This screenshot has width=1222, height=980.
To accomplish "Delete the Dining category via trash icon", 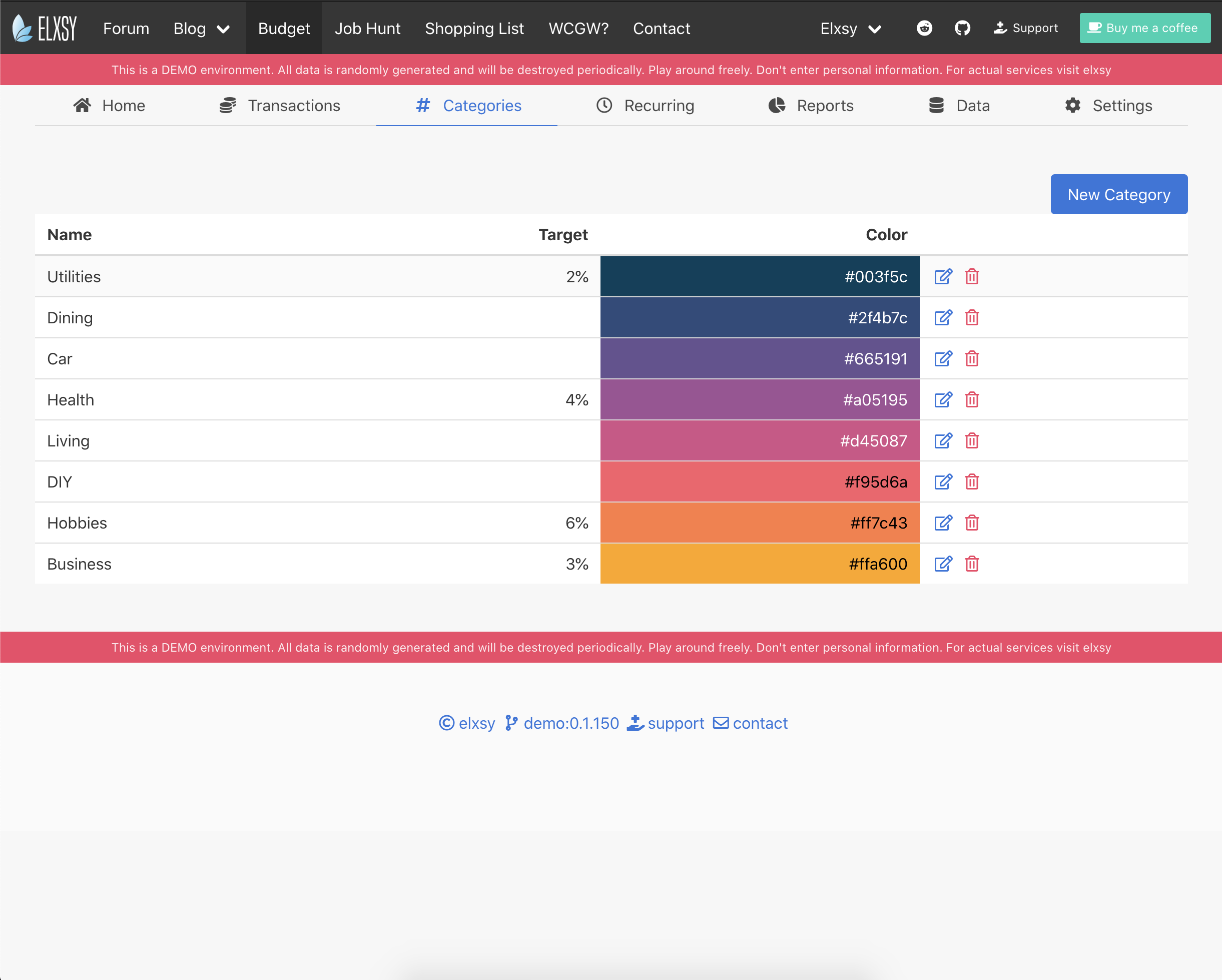I will [971, 318].
